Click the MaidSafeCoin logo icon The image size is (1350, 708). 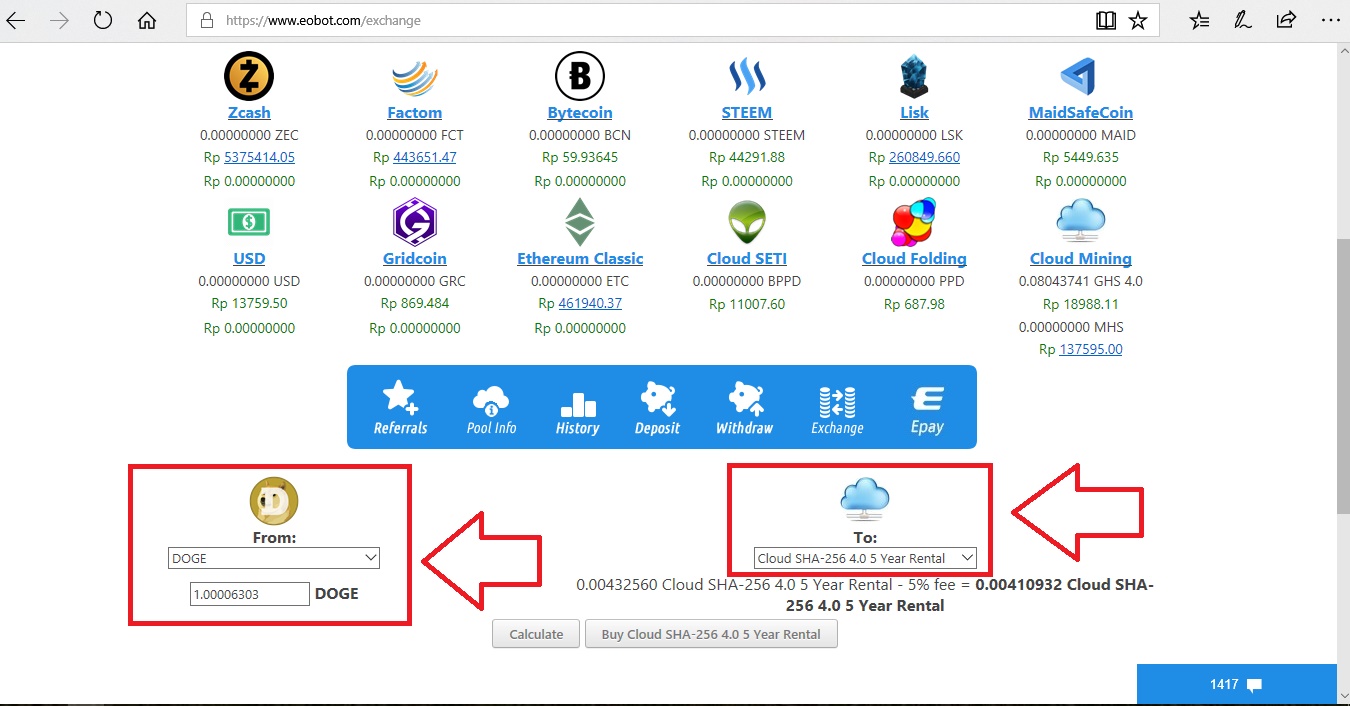(x=1080, y=77)
